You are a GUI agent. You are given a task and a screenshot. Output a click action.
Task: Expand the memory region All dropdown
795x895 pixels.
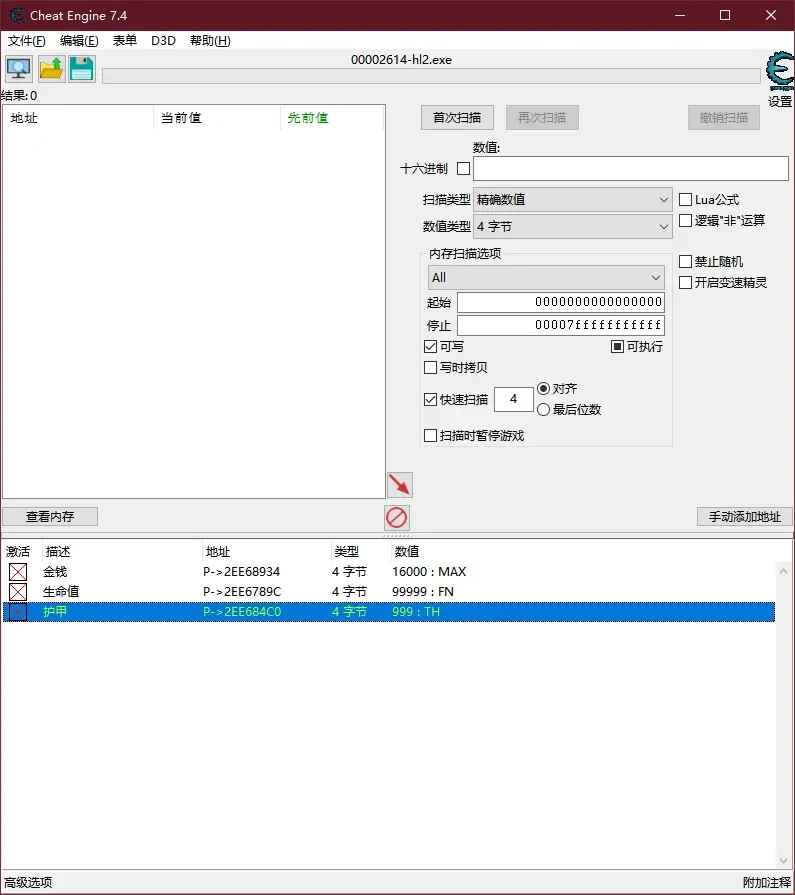tap(546, 277)
